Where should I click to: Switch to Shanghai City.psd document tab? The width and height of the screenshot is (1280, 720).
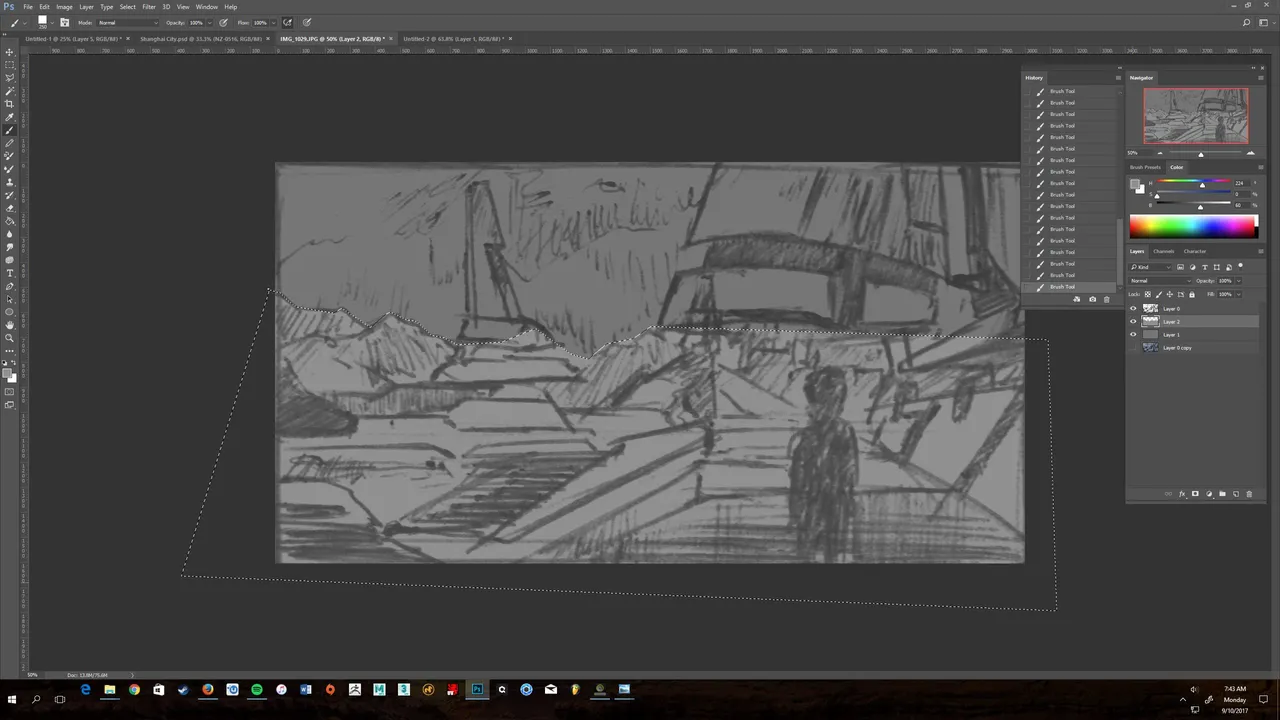pyautogui.click(x=200, y=39)
